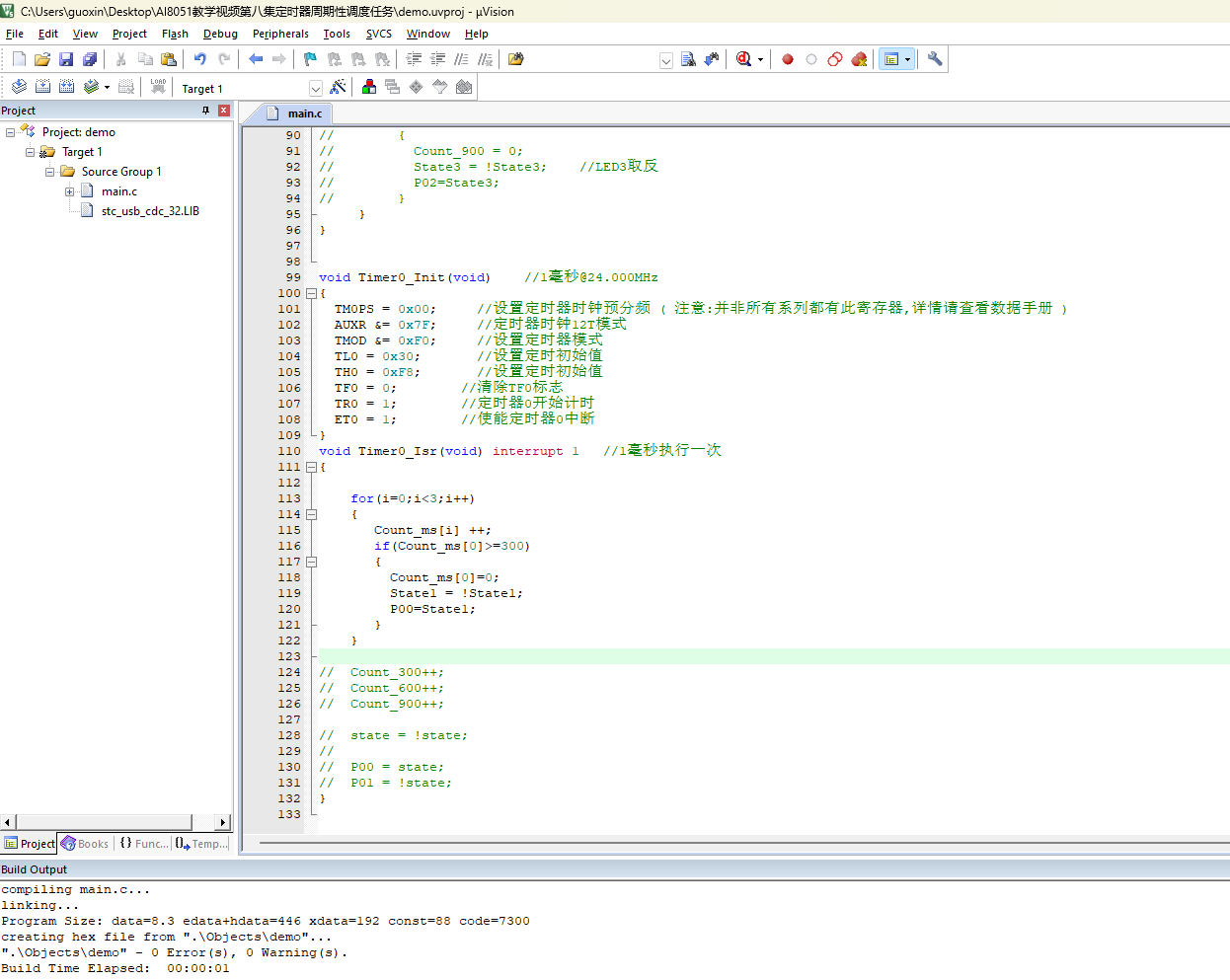Click the Build target icon
The image size is (1230, 980).
pos(42,87)
